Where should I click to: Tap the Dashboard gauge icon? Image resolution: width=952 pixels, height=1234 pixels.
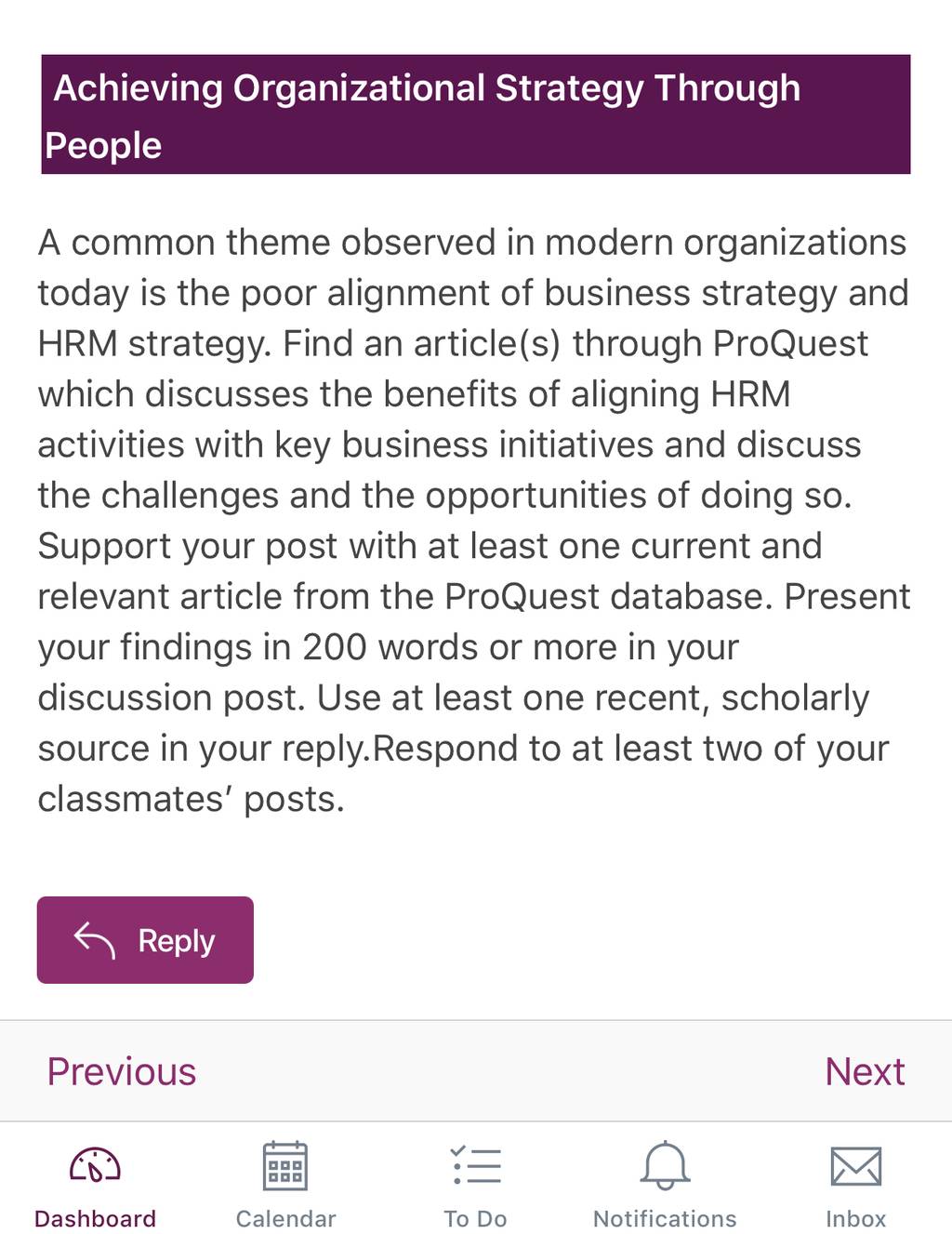pyautogui.click(x=95, y=1165)
